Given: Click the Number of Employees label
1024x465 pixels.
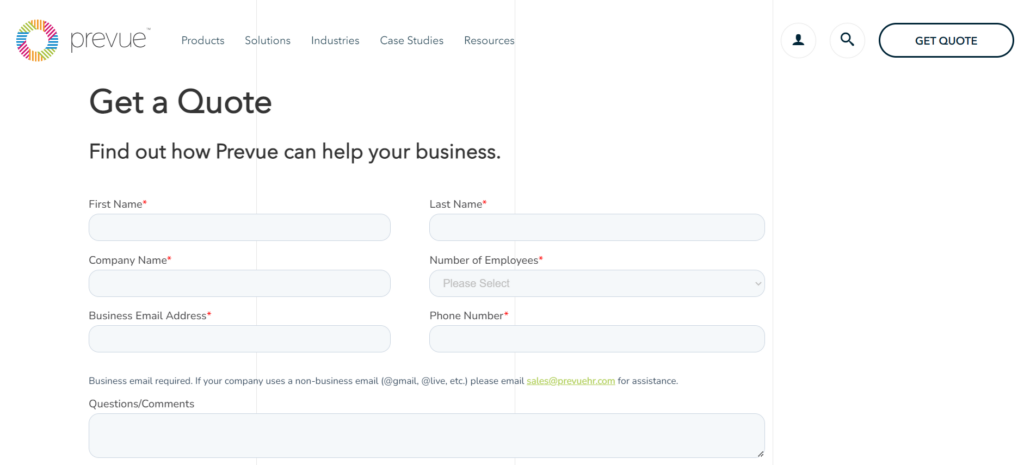Looking at the screenshot, I should [486, 260].
